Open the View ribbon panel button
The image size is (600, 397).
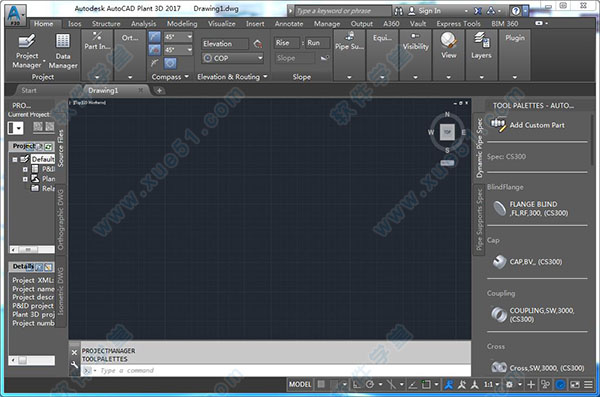click(448, 46)
